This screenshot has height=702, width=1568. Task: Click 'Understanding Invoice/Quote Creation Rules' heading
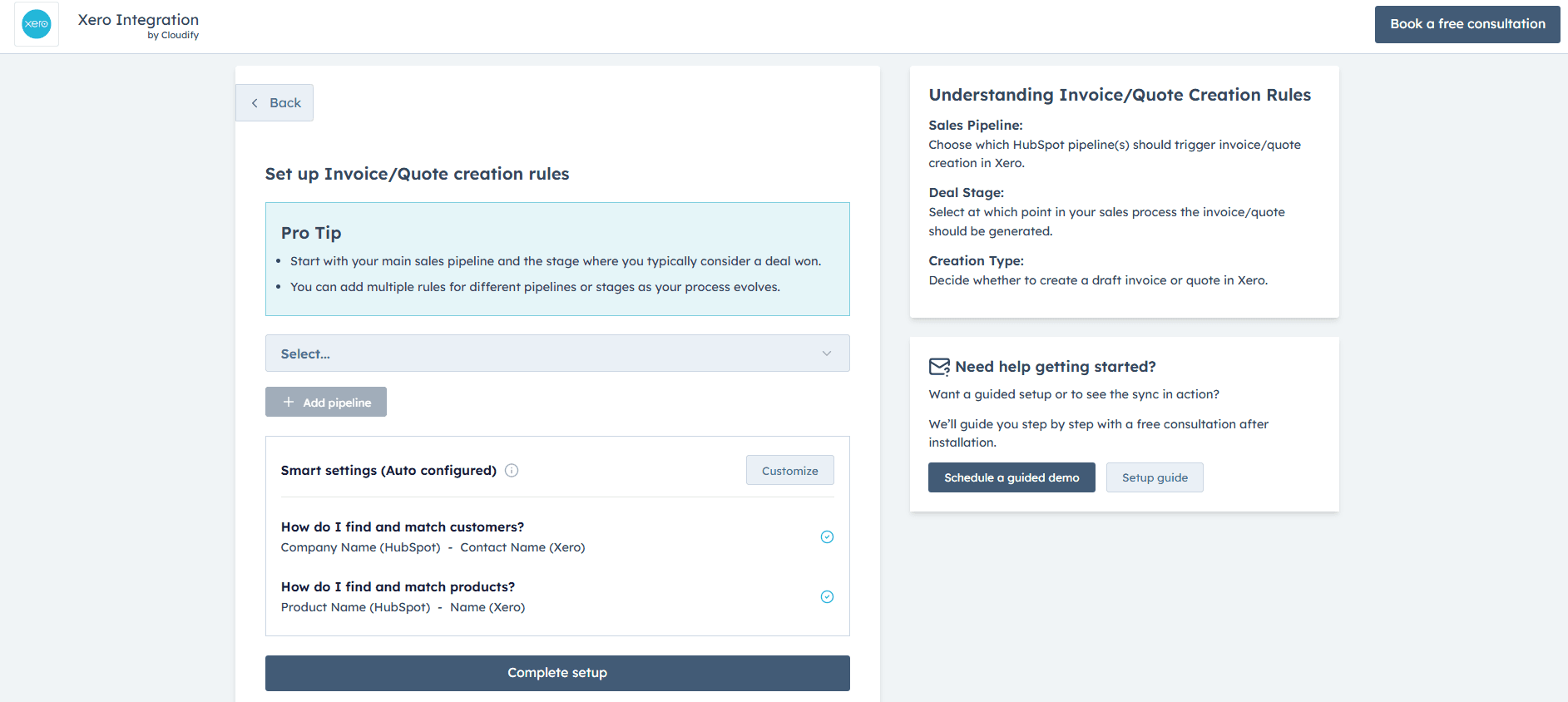pyautogui.click(x=1120, y=95)
